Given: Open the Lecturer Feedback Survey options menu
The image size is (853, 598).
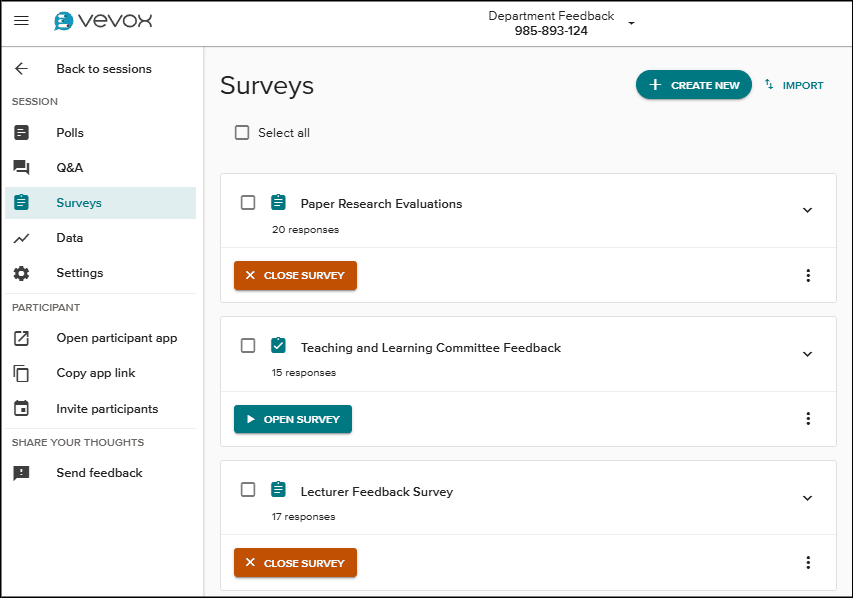Looking at the screenshot, I should pos(808,562).
